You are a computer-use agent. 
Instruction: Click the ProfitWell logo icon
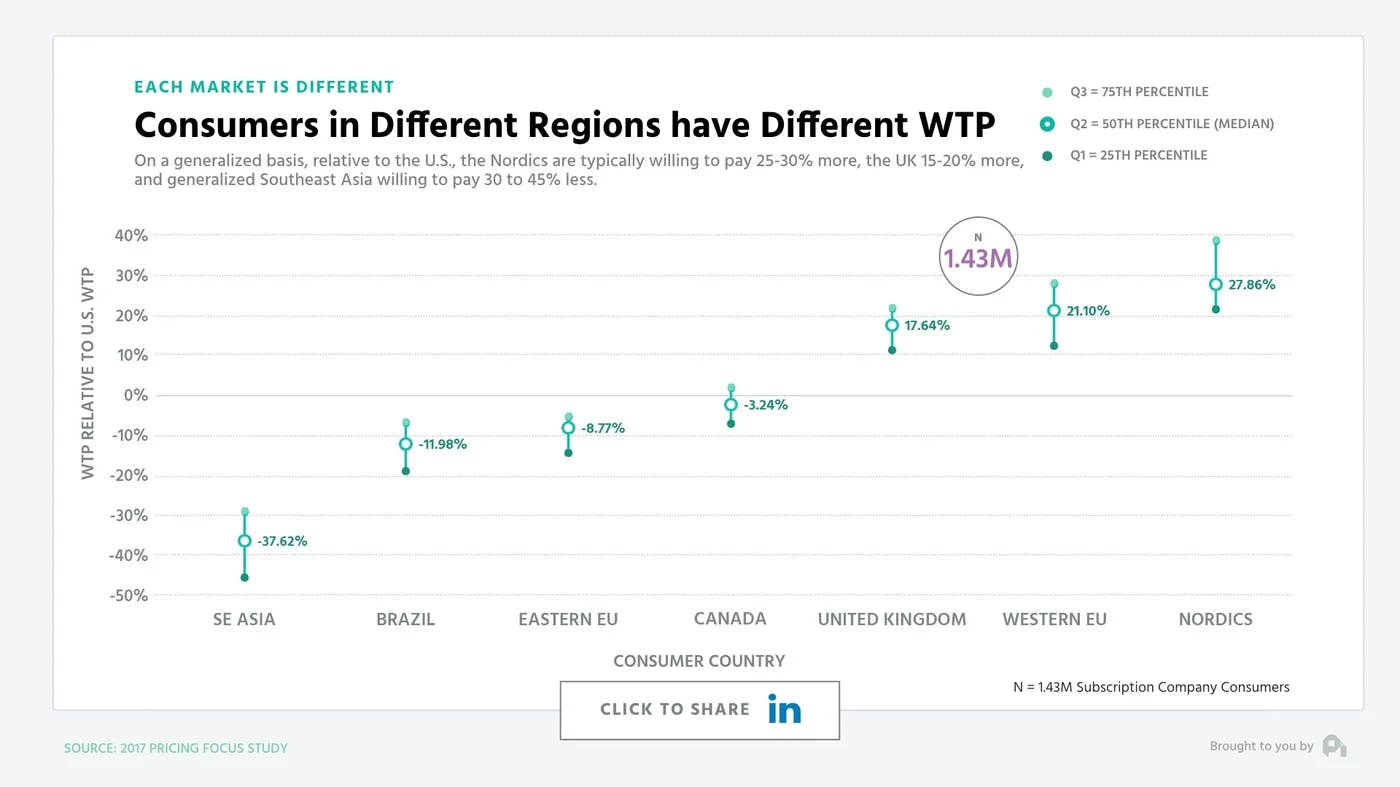(1334, 746)
